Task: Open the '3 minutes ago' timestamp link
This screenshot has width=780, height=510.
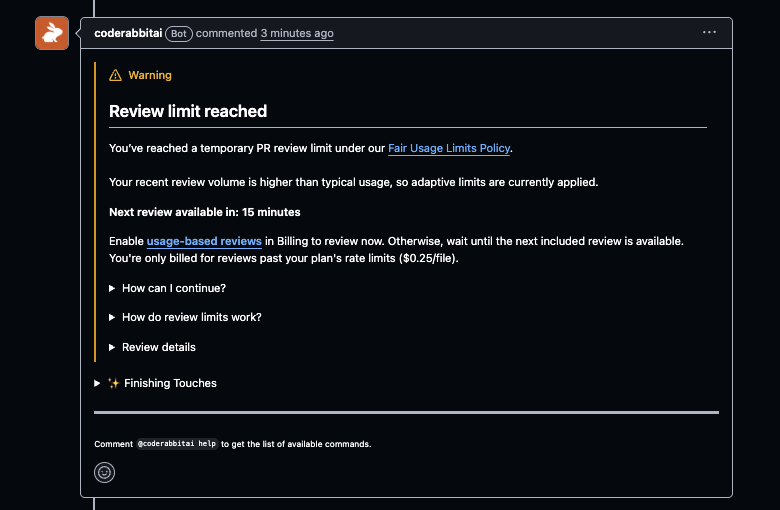Action: click(x=297, y=33)
